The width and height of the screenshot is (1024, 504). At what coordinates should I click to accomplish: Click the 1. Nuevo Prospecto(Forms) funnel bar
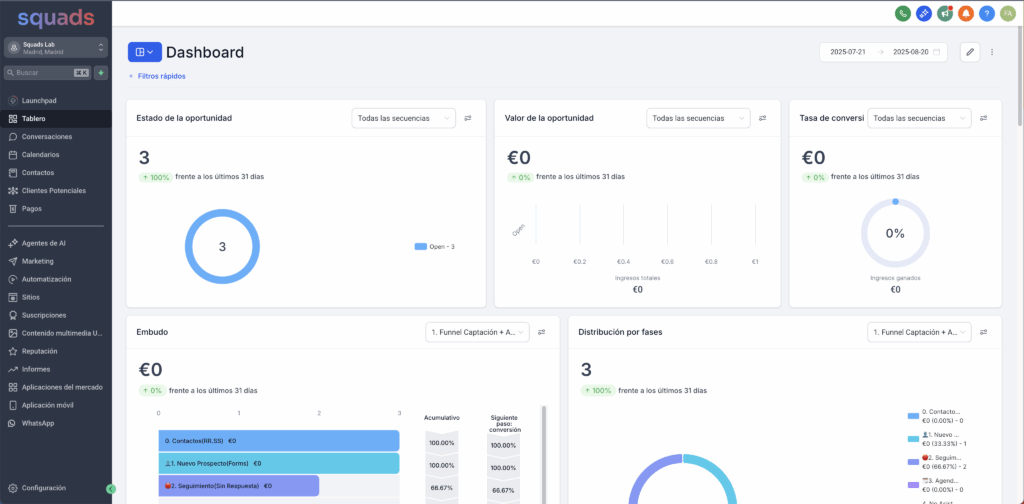click(279, 464)
